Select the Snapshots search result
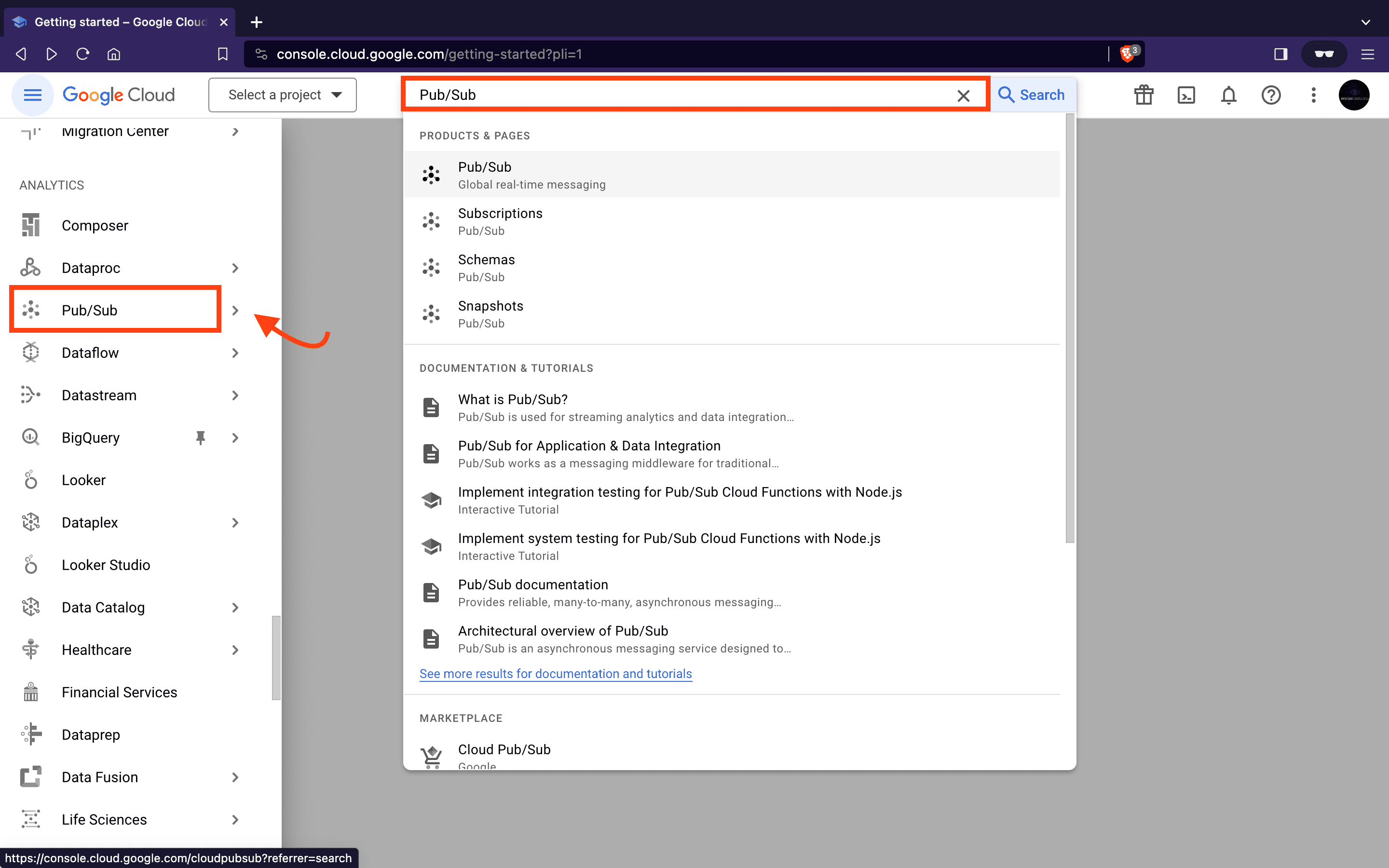Image resolution: width=1389 pixels, height=868 pixels. click(x=731, y=314)
